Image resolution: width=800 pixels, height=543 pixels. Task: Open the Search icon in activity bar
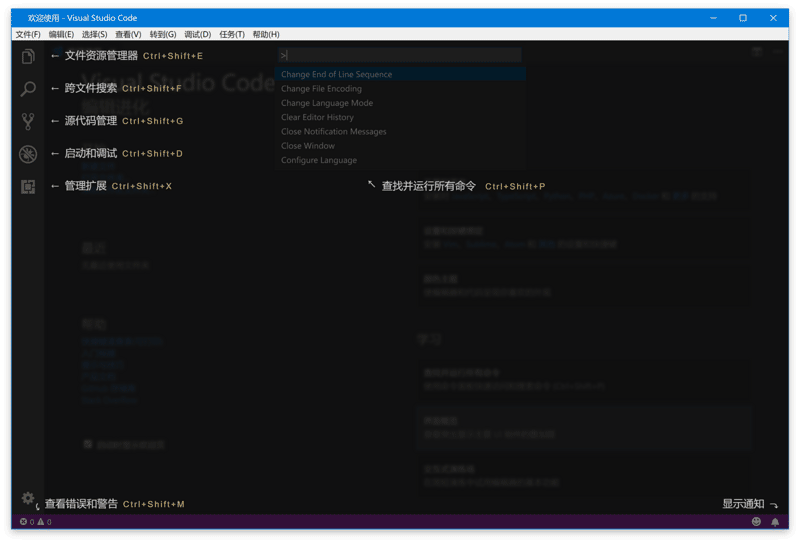click(28, 89)
